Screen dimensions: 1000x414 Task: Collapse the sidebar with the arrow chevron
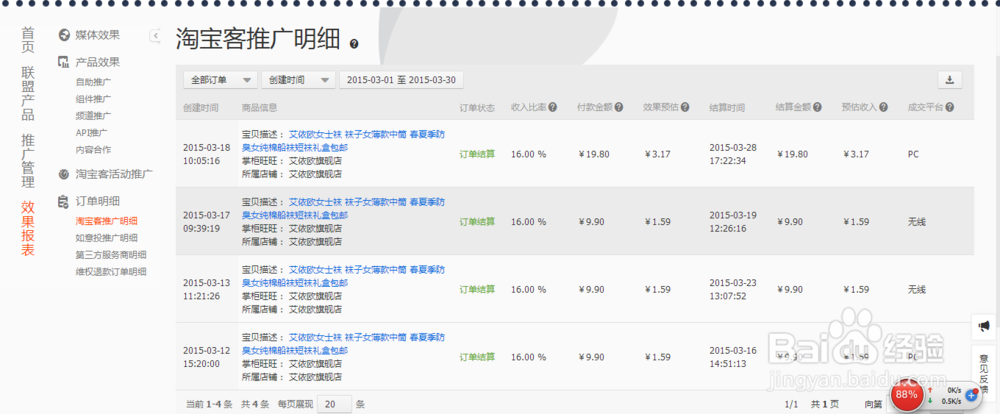[x=155, y=36]
